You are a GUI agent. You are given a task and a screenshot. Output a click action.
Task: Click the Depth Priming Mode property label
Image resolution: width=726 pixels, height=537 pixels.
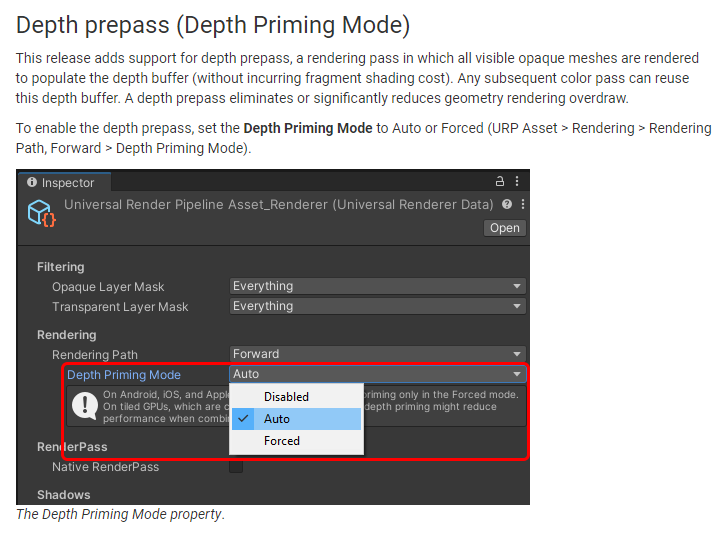click(x=124, y=375)
